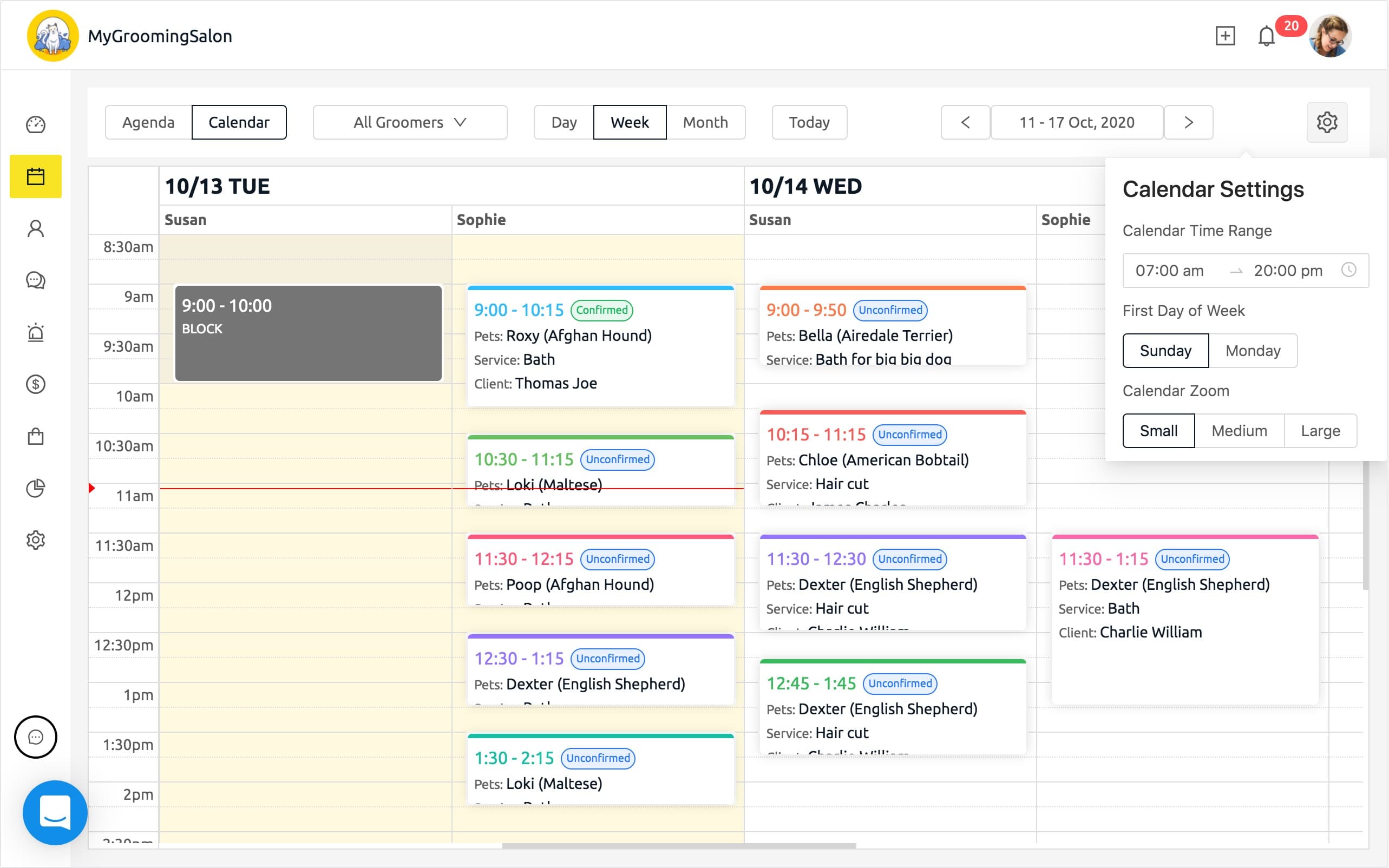This screenshot has height=868, width=1389.
Task: Click the plus square add icon
Action: pyautogui.click(x=1225, y=36)
